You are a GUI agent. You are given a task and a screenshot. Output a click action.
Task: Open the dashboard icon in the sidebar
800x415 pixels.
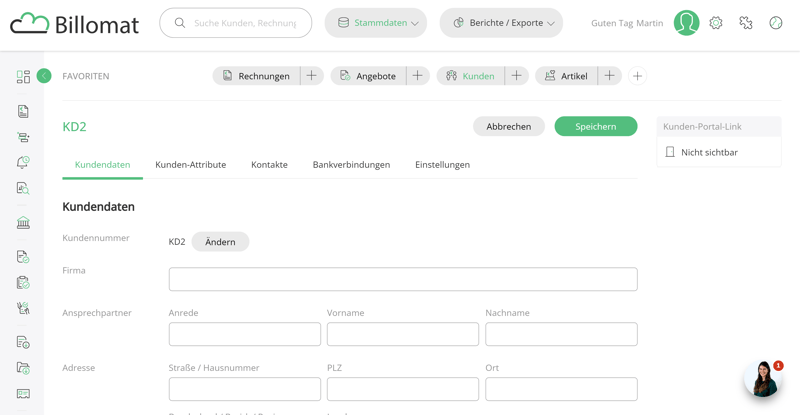coord(23,77)
